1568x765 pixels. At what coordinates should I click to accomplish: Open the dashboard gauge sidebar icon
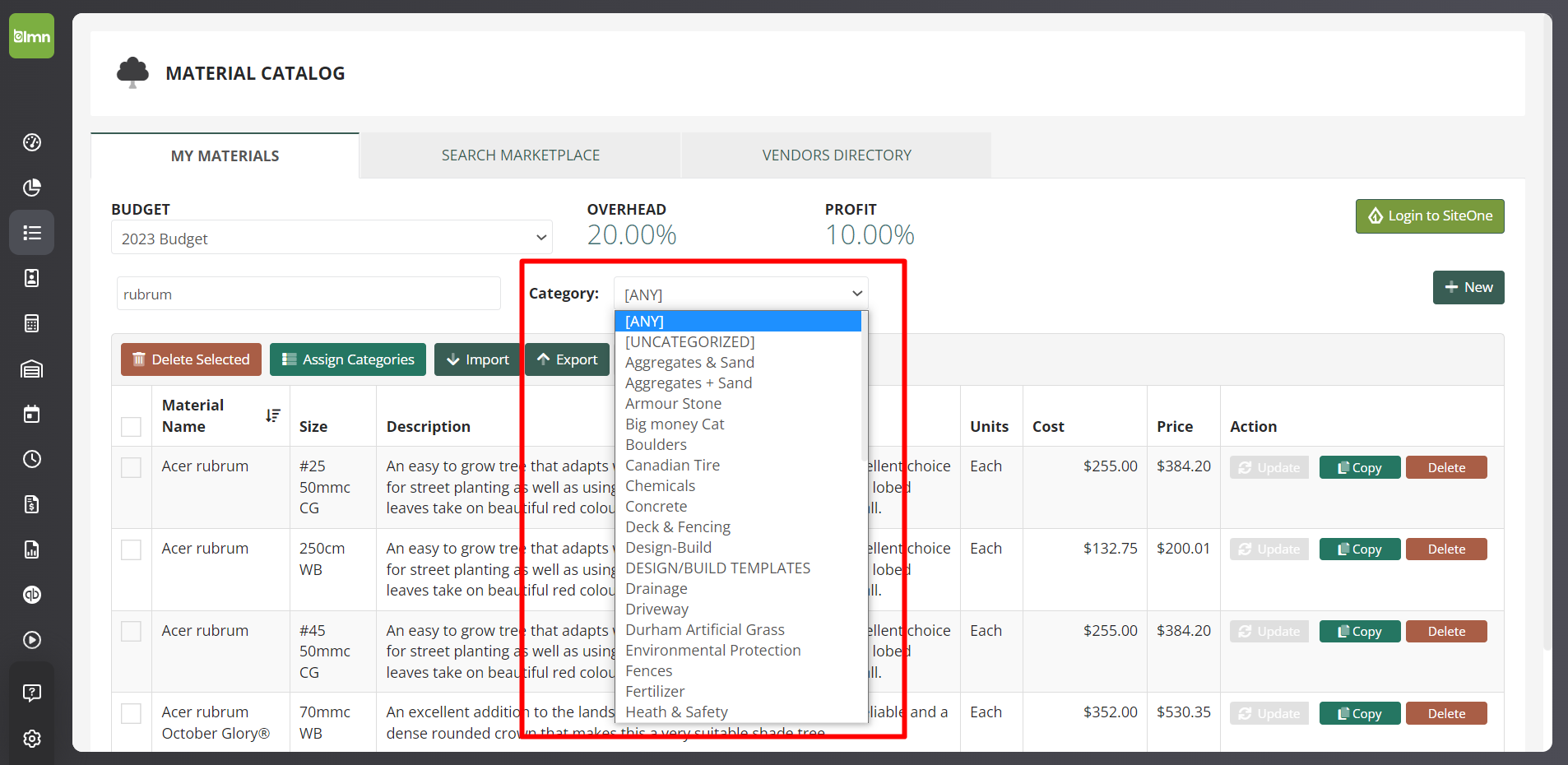click(31, 142)
